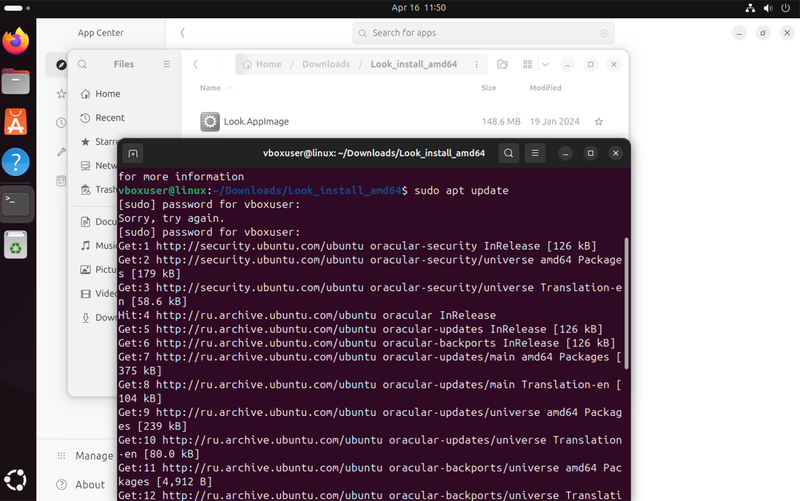
Task: Sort files by the Modified column
Action: 545,88
